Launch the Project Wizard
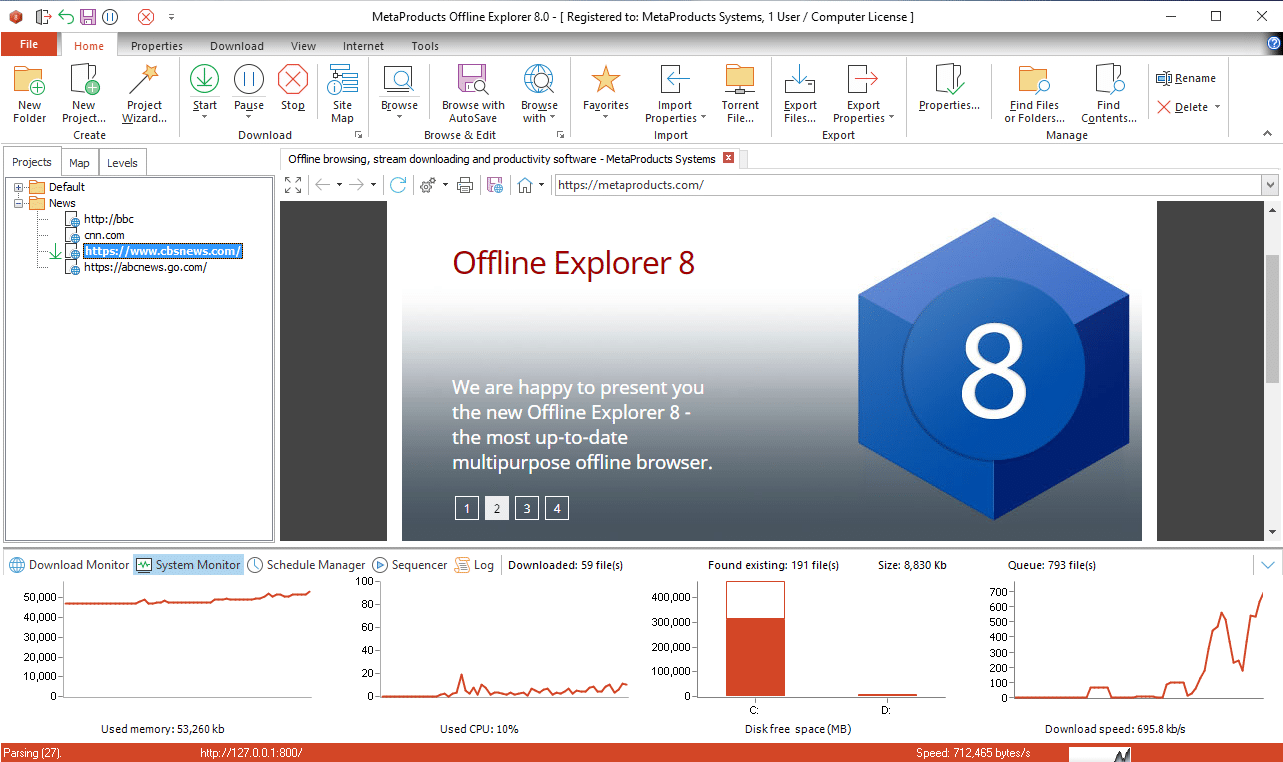Image resolution: width=1283 pixels, height=762 pixels. click(145, 93)
